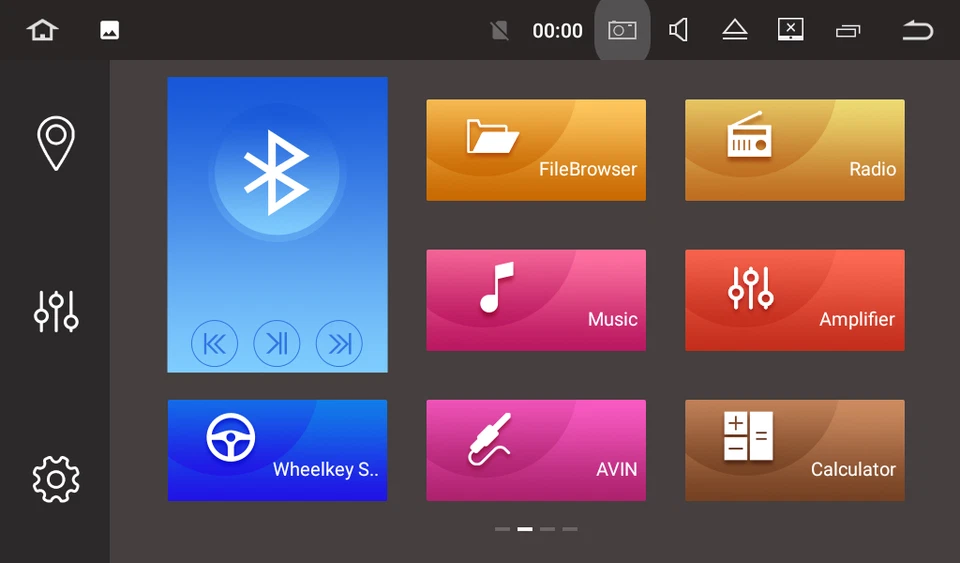The image size is (960, 563).
Task: Skip to next Bluetooth track
Action: [x=339, y=343]
